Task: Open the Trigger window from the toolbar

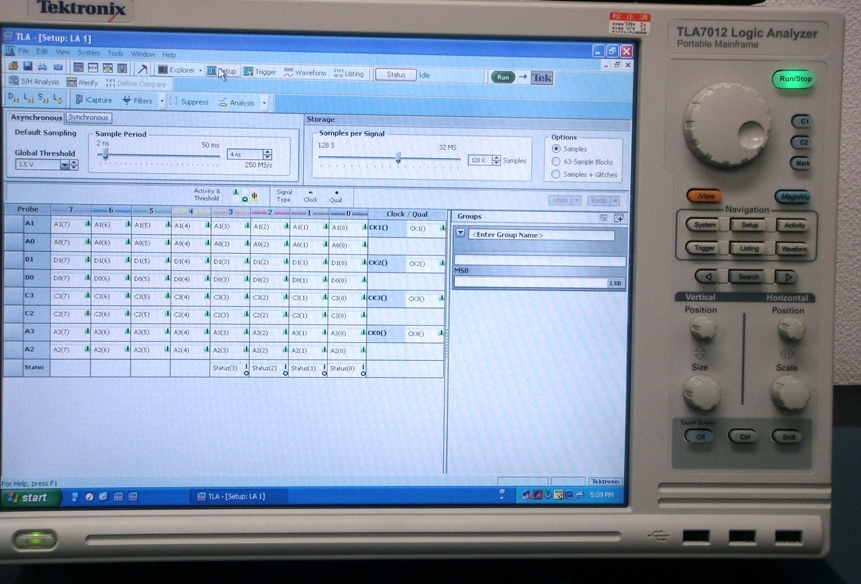Action: coord(260,71)
